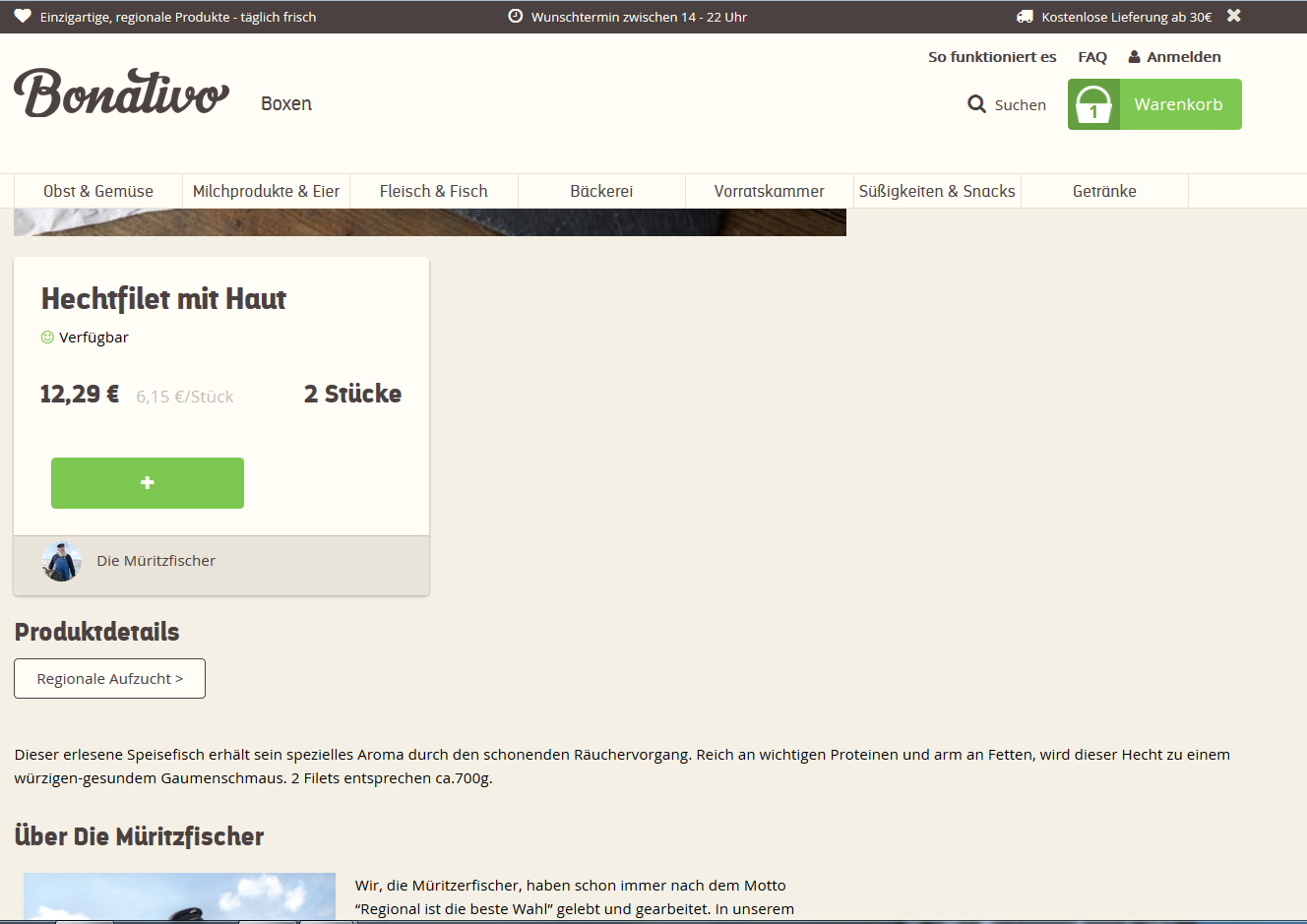Image resolution: width=1307 pixels, height=924 pixels.
Task: Click the Verfügbar availability text
Action: point(93,338)
